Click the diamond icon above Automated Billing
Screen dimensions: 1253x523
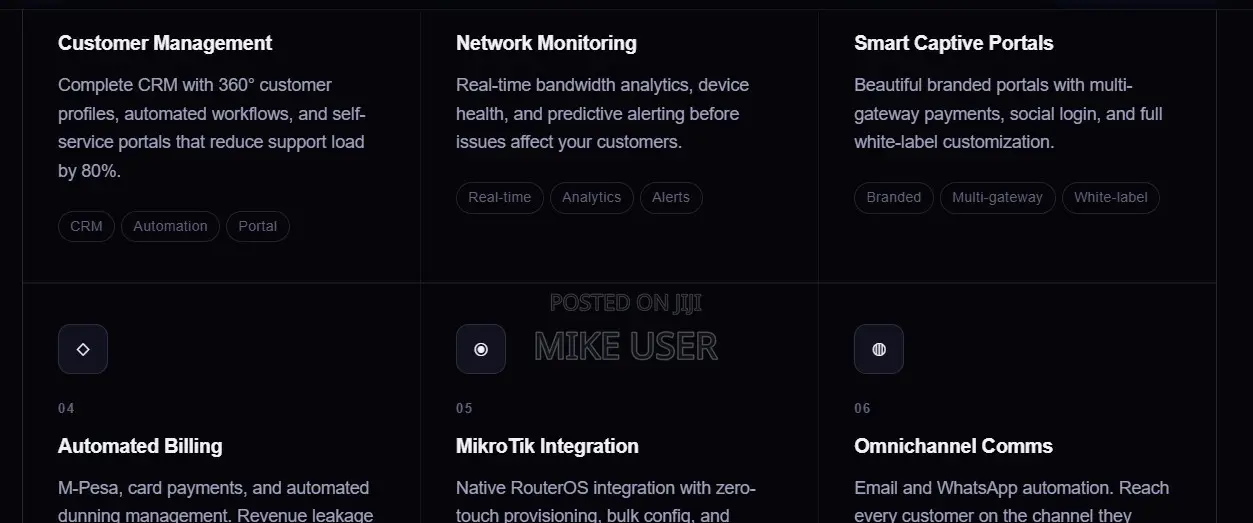coord(83,349)
